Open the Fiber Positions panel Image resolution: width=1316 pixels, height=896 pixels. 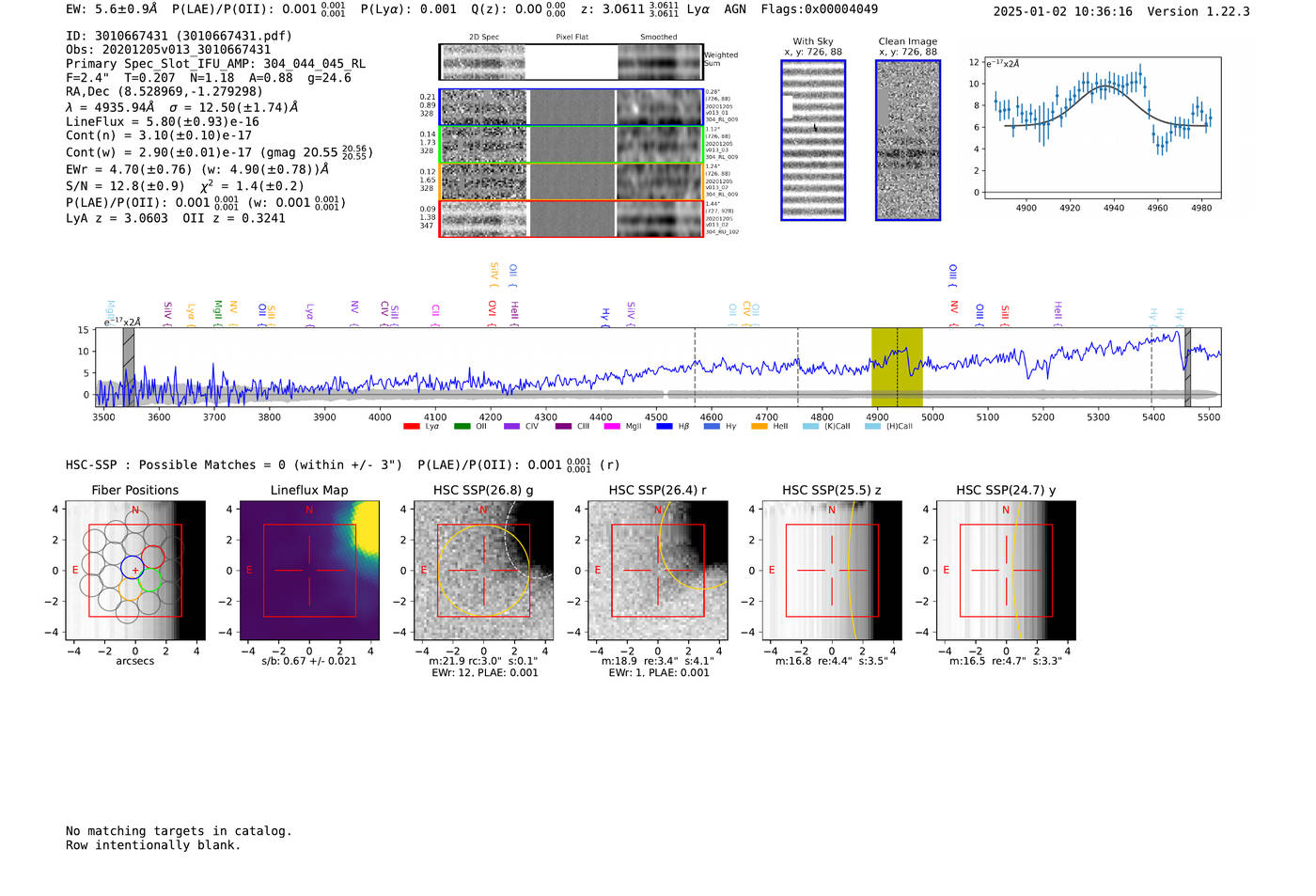(135, 571)
